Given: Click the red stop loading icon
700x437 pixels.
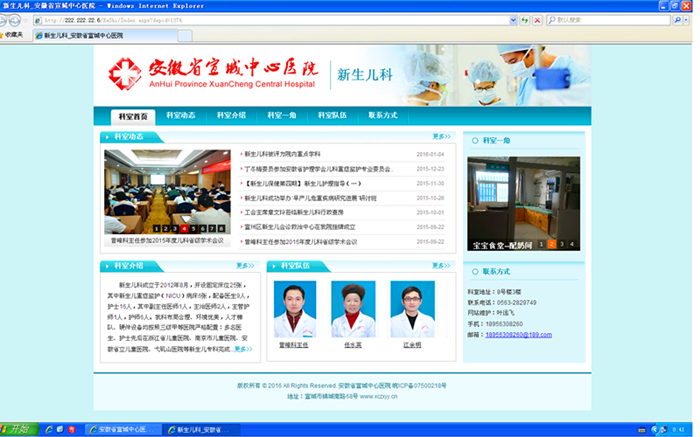Looking at the screenshot, I should [538, 21].
